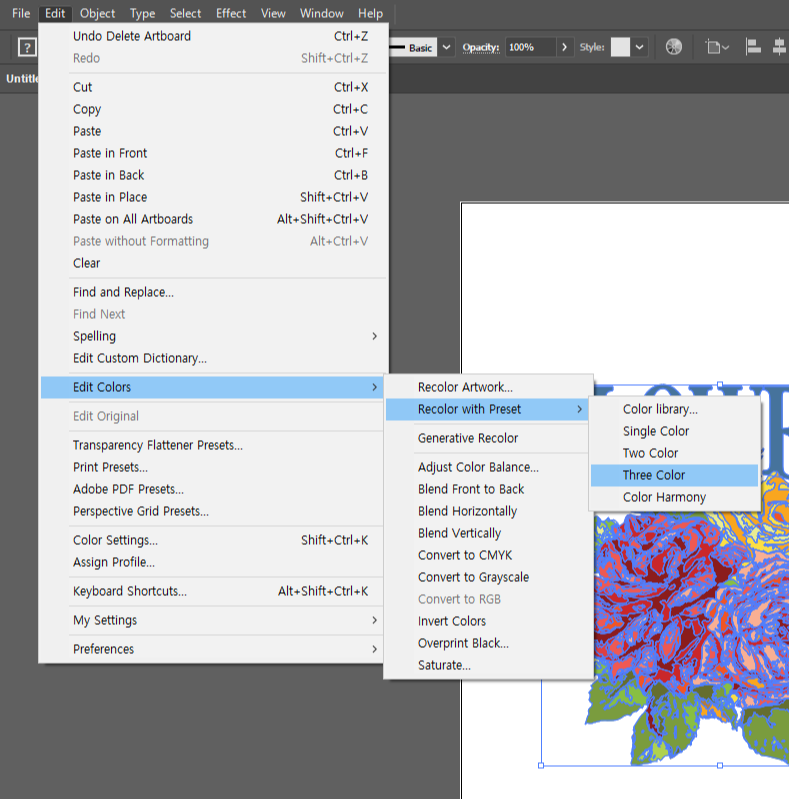The image size is (789, 799).
Task: Choose Color library preset
Action: tap(674, 409)
